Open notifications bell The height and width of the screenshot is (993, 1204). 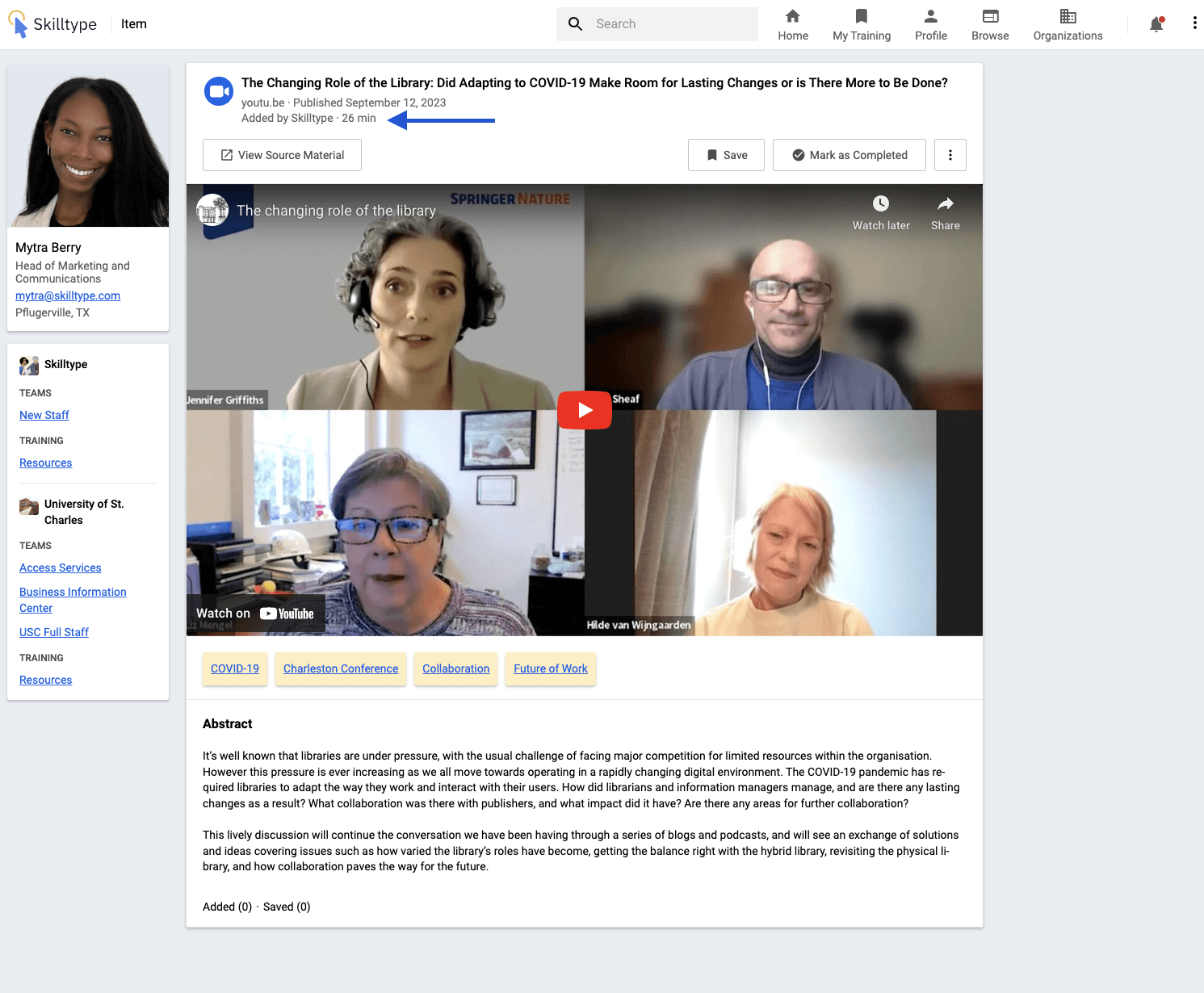(1156, 24)
